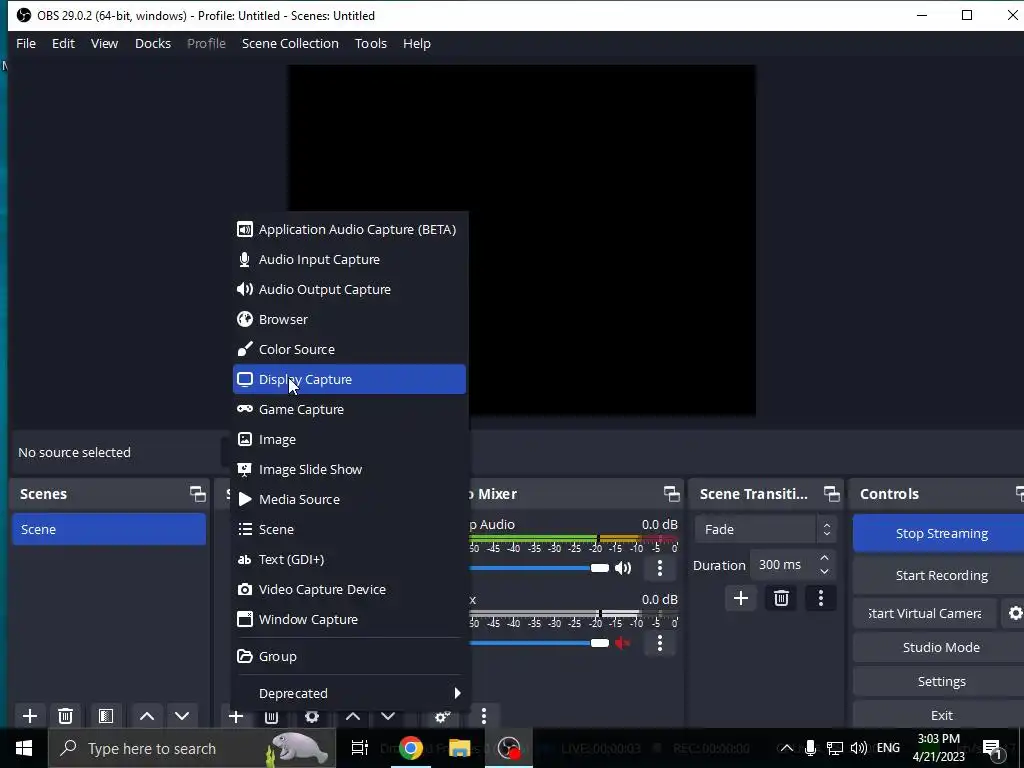Viewport: 1024px width, 768px height.
Task: Add a new scene with plus icon
Action: [29, 716]
